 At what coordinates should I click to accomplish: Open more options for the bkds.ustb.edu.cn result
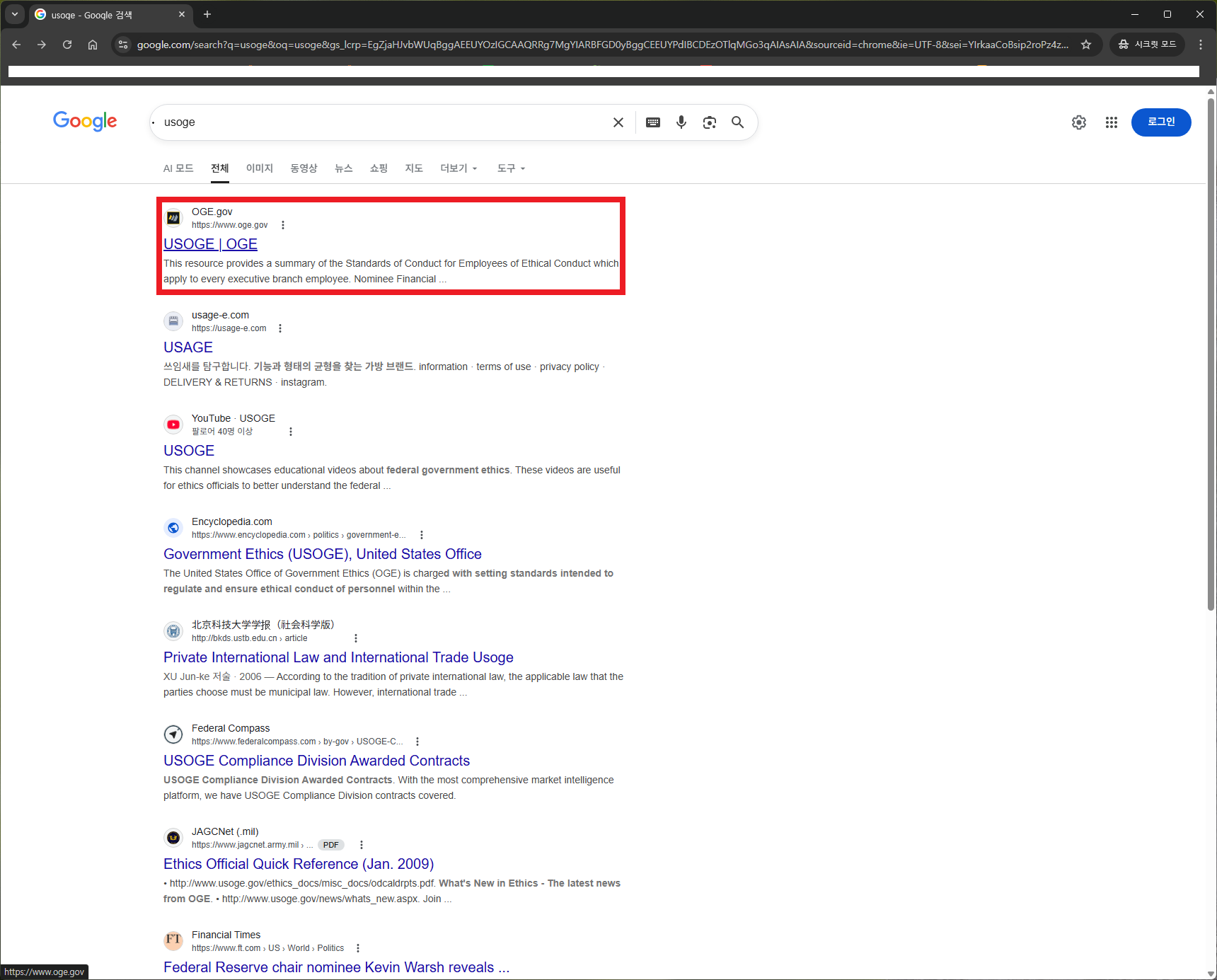click(356, 638)
